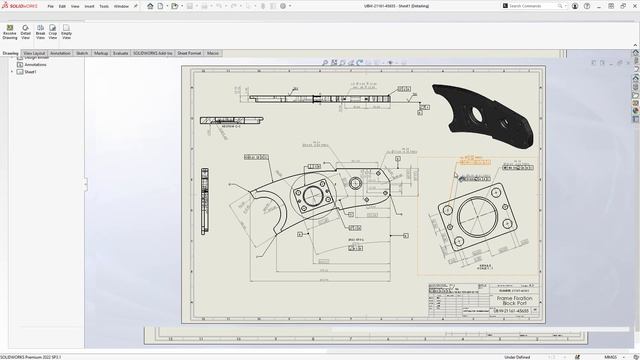
Task: Open the Insert menu
Action: 89,6
